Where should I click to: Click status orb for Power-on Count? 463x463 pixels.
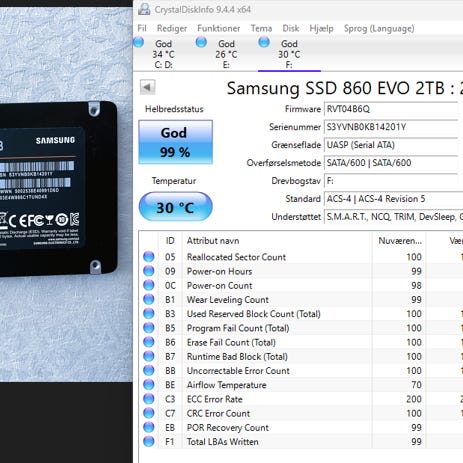coord(149,285)
